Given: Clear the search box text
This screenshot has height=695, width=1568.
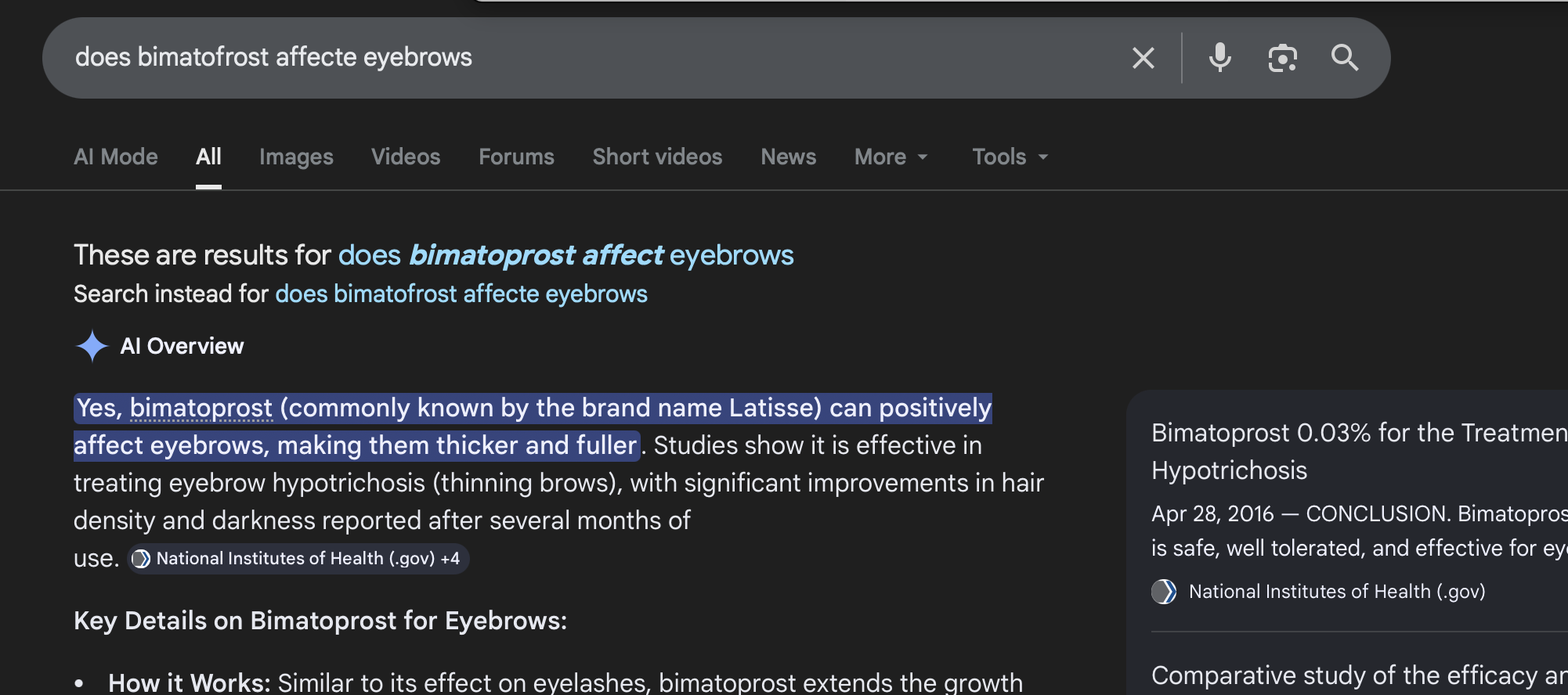Looking at the screenshot, I should point(1143,58).
